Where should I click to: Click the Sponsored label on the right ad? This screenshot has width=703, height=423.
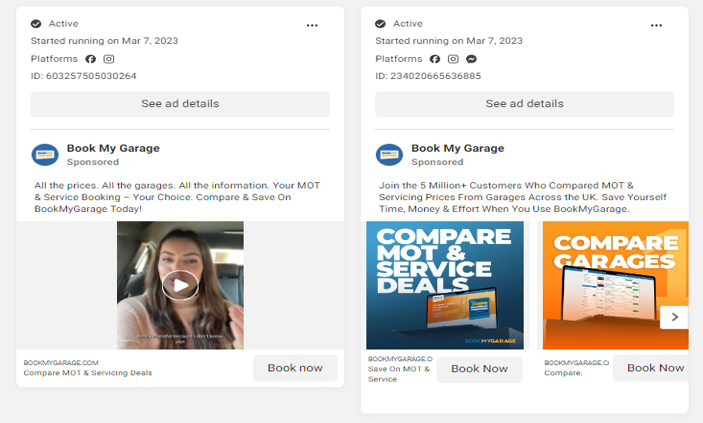coord(437,162)
